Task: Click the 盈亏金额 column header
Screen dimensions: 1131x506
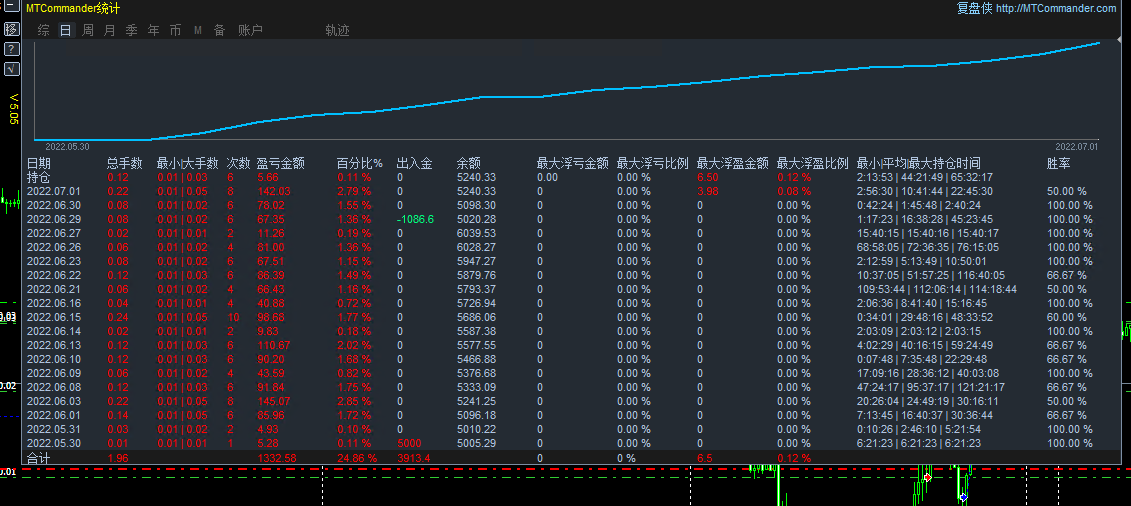Action: click(281, 164)
